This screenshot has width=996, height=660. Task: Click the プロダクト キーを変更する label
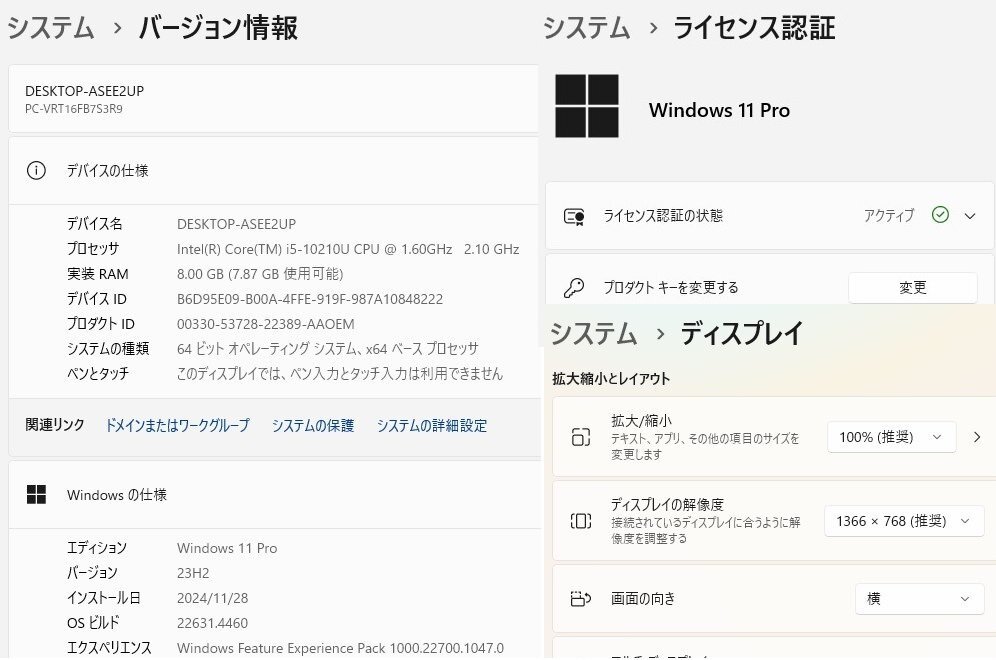[671, 288]
